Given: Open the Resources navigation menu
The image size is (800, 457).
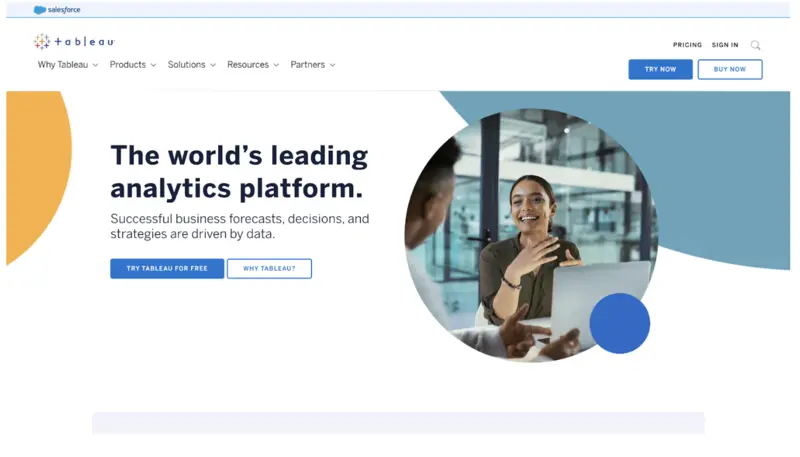Looking at the screenshot, I should [247, 65].
